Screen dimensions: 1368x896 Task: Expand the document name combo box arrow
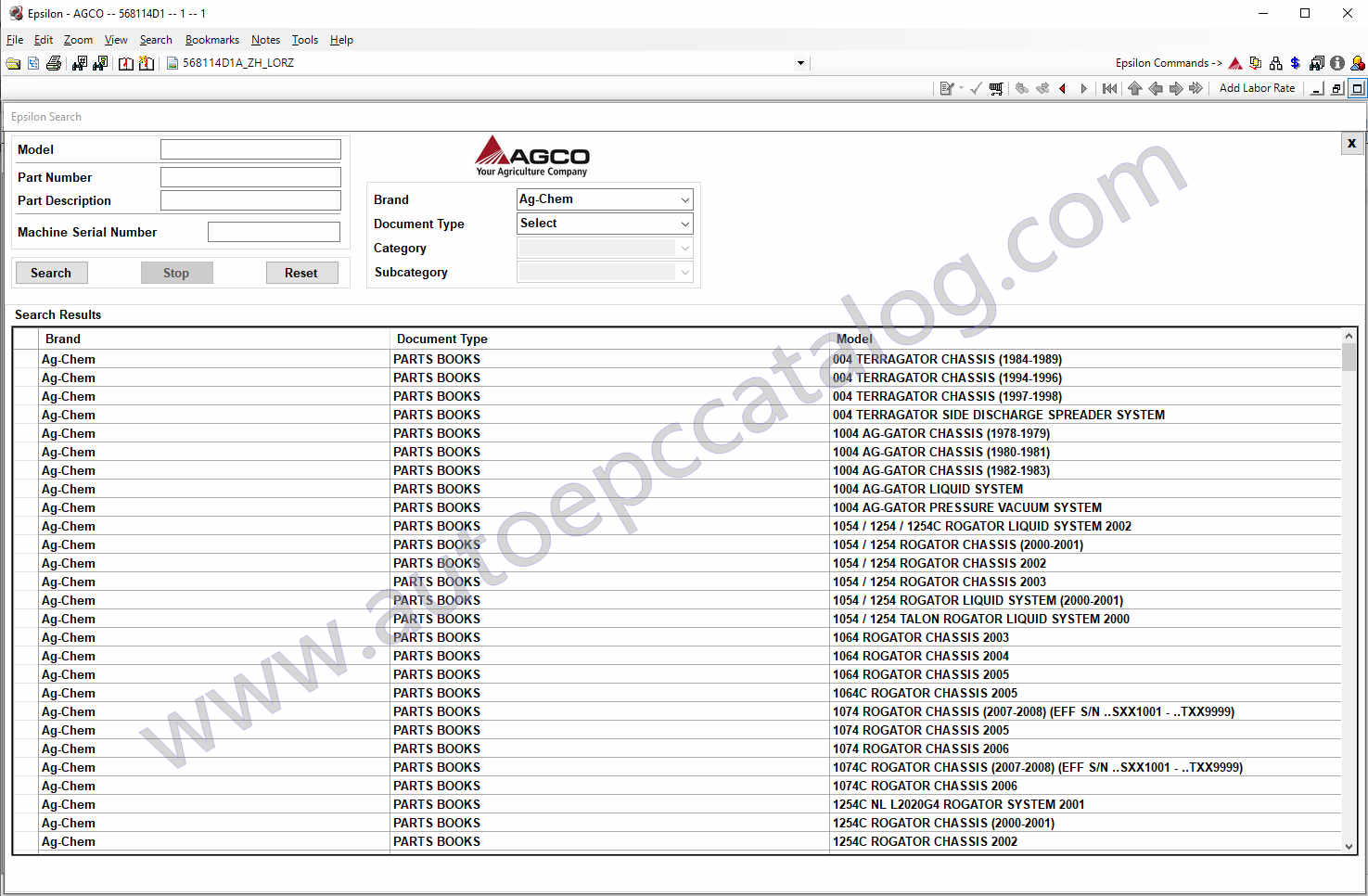800,63
